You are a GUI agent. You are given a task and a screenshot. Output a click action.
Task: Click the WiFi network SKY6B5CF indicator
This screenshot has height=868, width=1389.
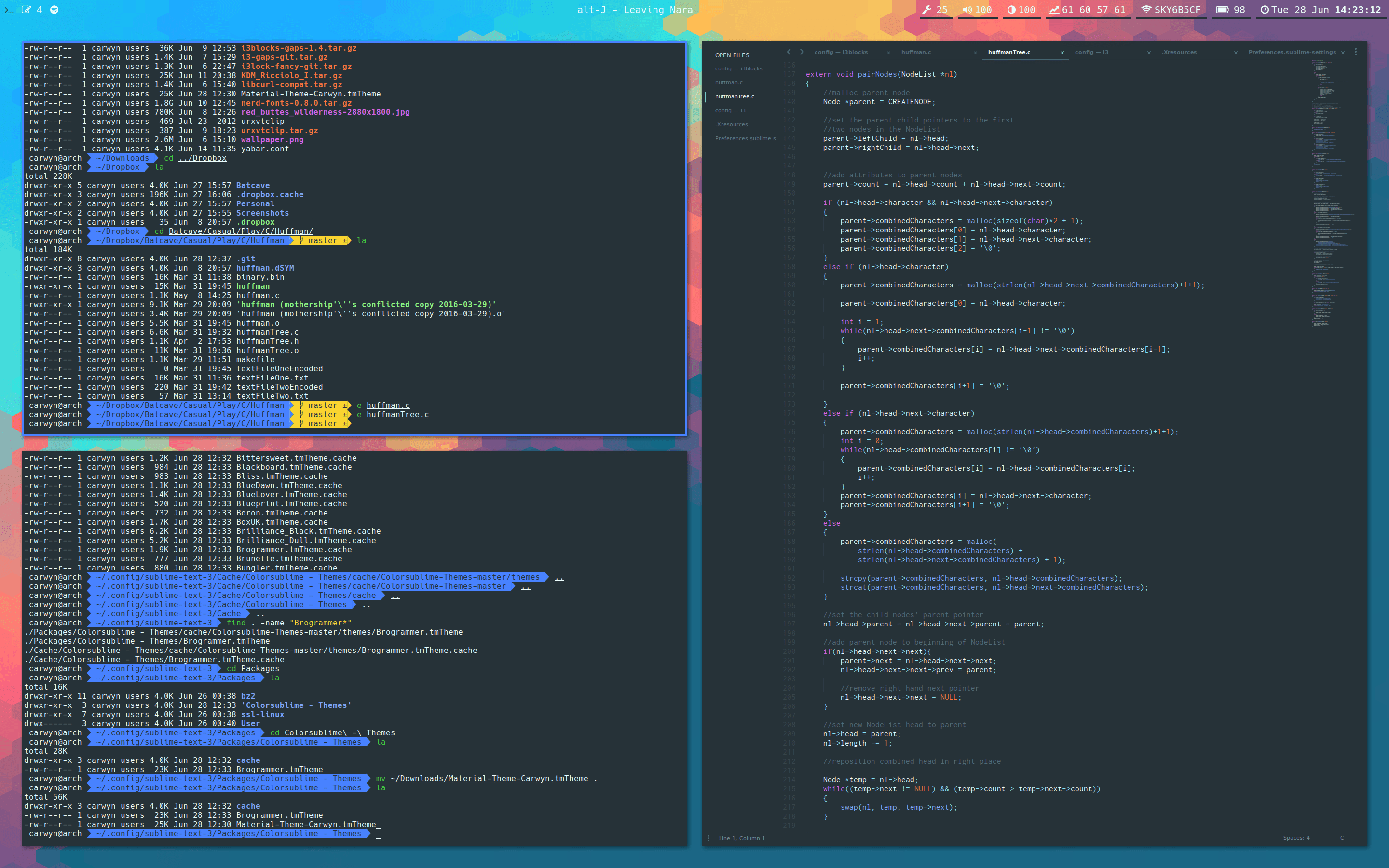click(1171, 10)
